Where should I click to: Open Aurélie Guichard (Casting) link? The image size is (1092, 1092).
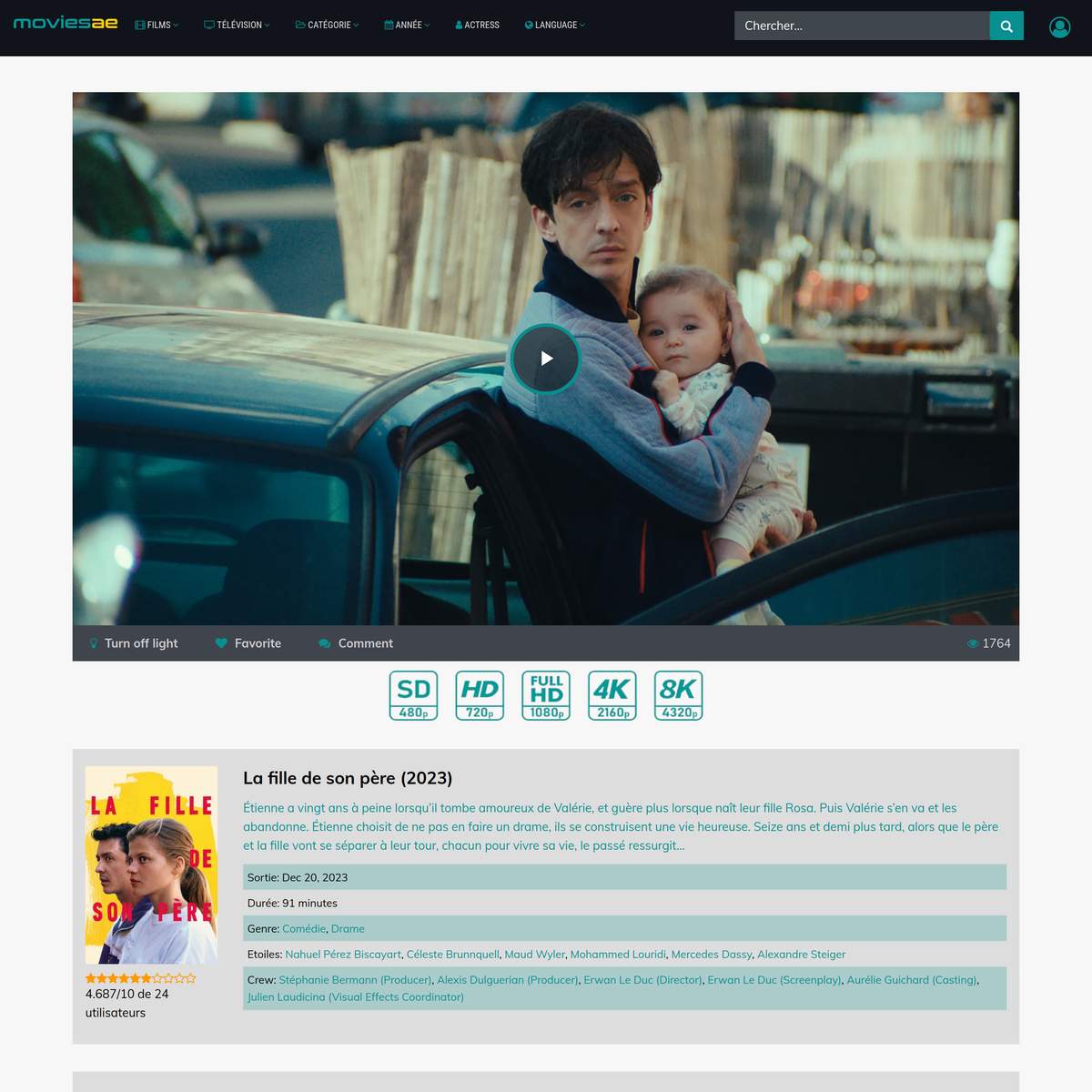pos(912,980)
